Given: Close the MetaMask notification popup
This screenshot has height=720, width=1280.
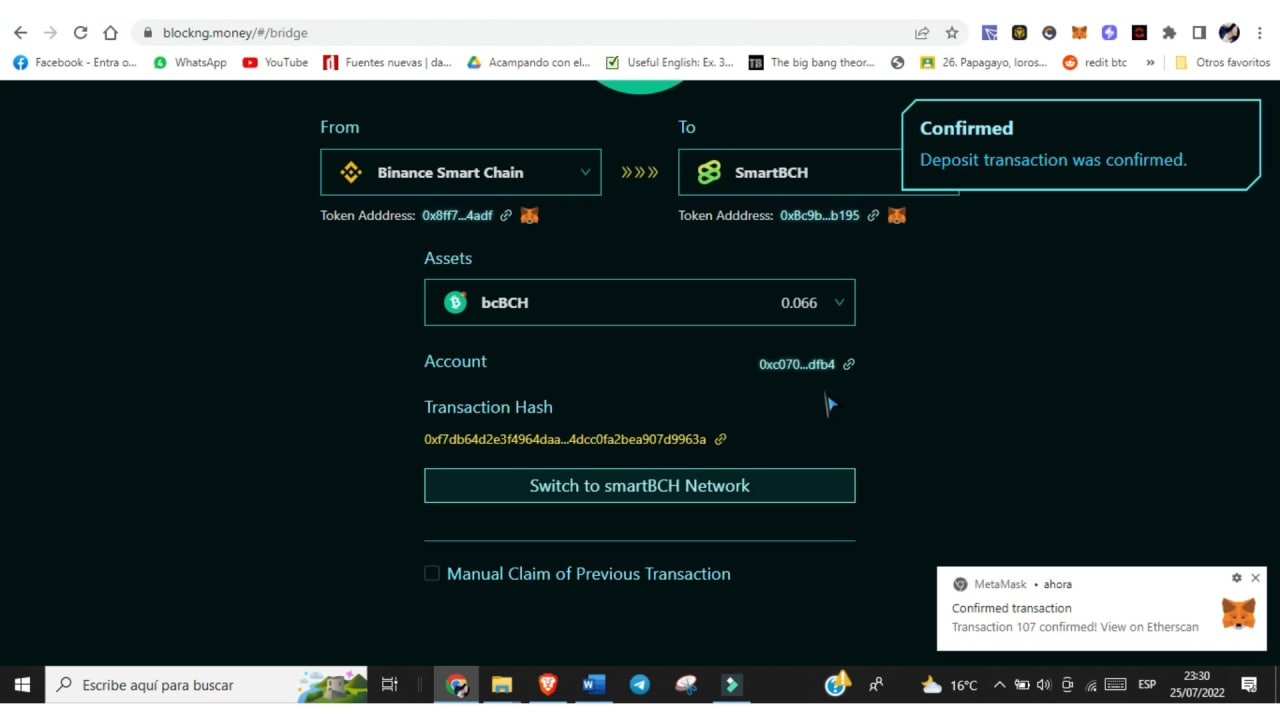Looking at the screenshot, I should pos(1255,578).
